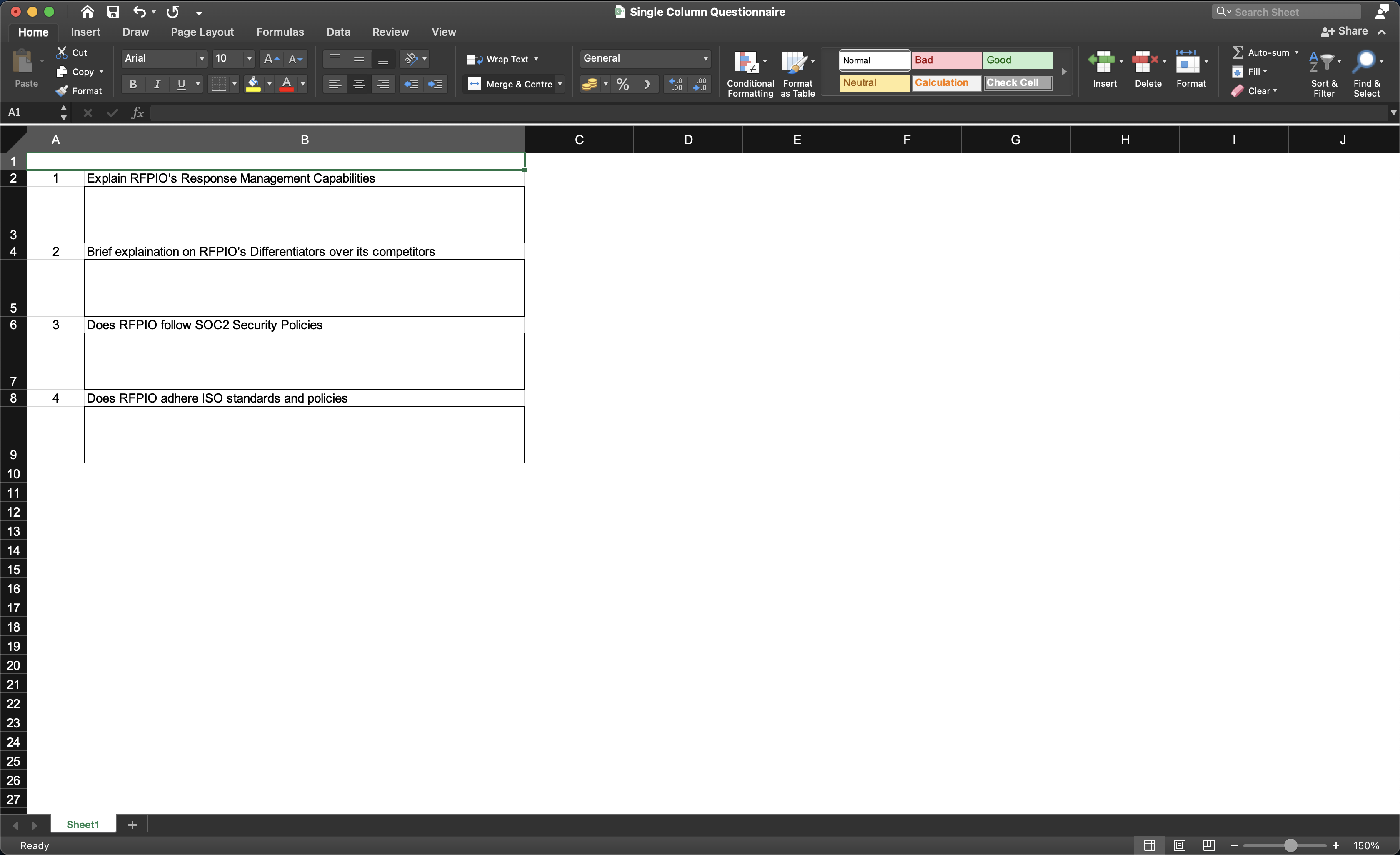Screen dimensions: 1400x855
Task: Align text to the top
Action: point(335,58)
